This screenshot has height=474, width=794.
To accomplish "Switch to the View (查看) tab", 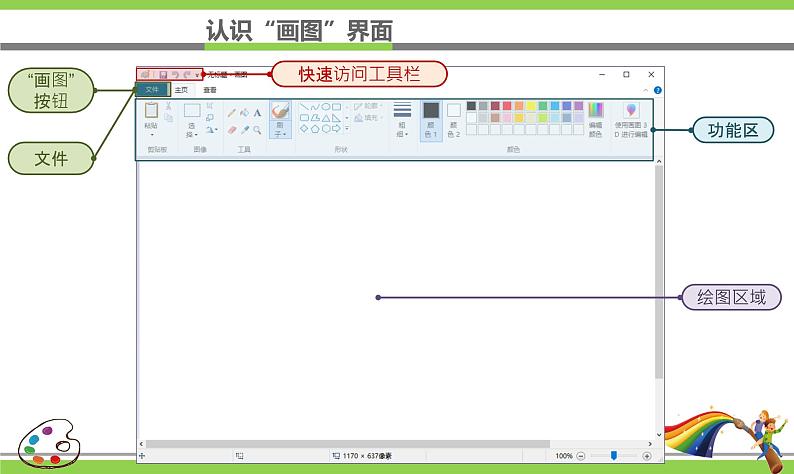I will coord(210,90).
